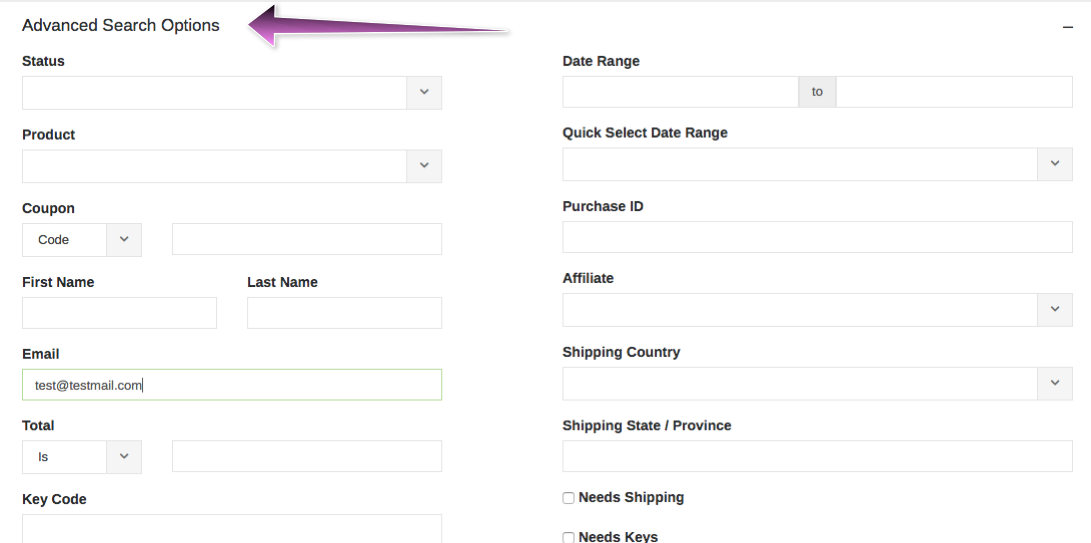1091x543 pixels.
Task: Click the Key Code text field
Action: pyautogui.click(x=232, y=528)
